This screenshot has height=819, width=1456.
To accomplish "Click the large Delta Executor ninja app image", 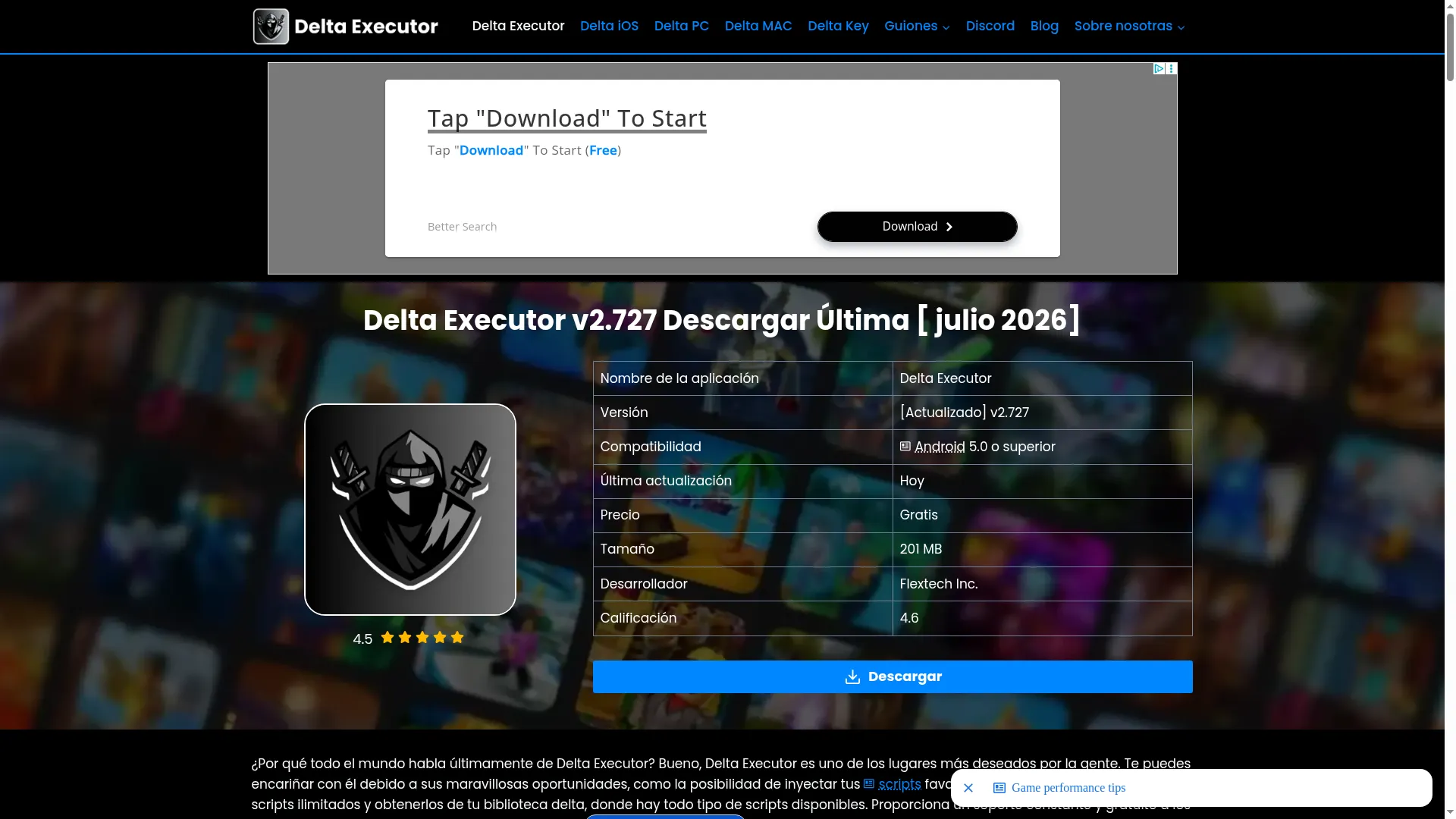I will click(410, 510).
